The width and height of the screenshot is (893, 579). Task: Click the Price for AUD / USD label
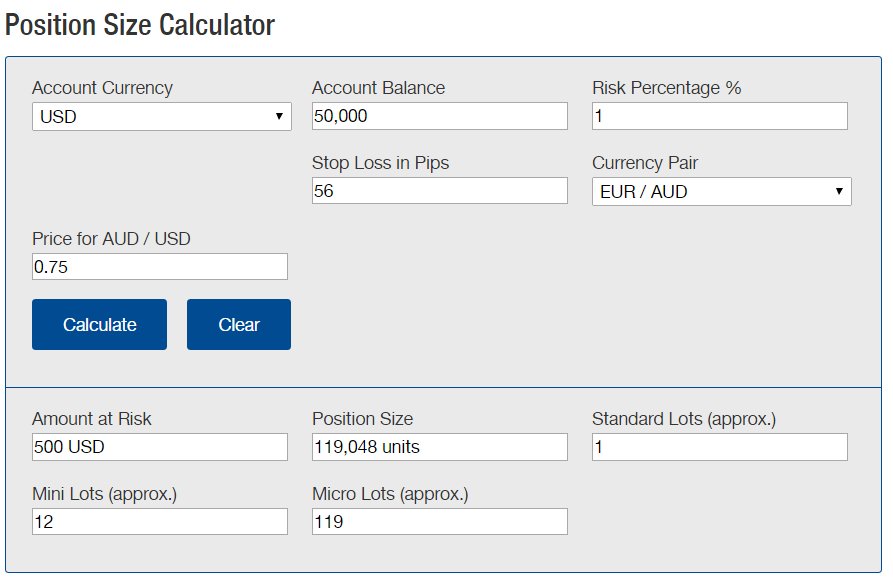coord(111,239)
